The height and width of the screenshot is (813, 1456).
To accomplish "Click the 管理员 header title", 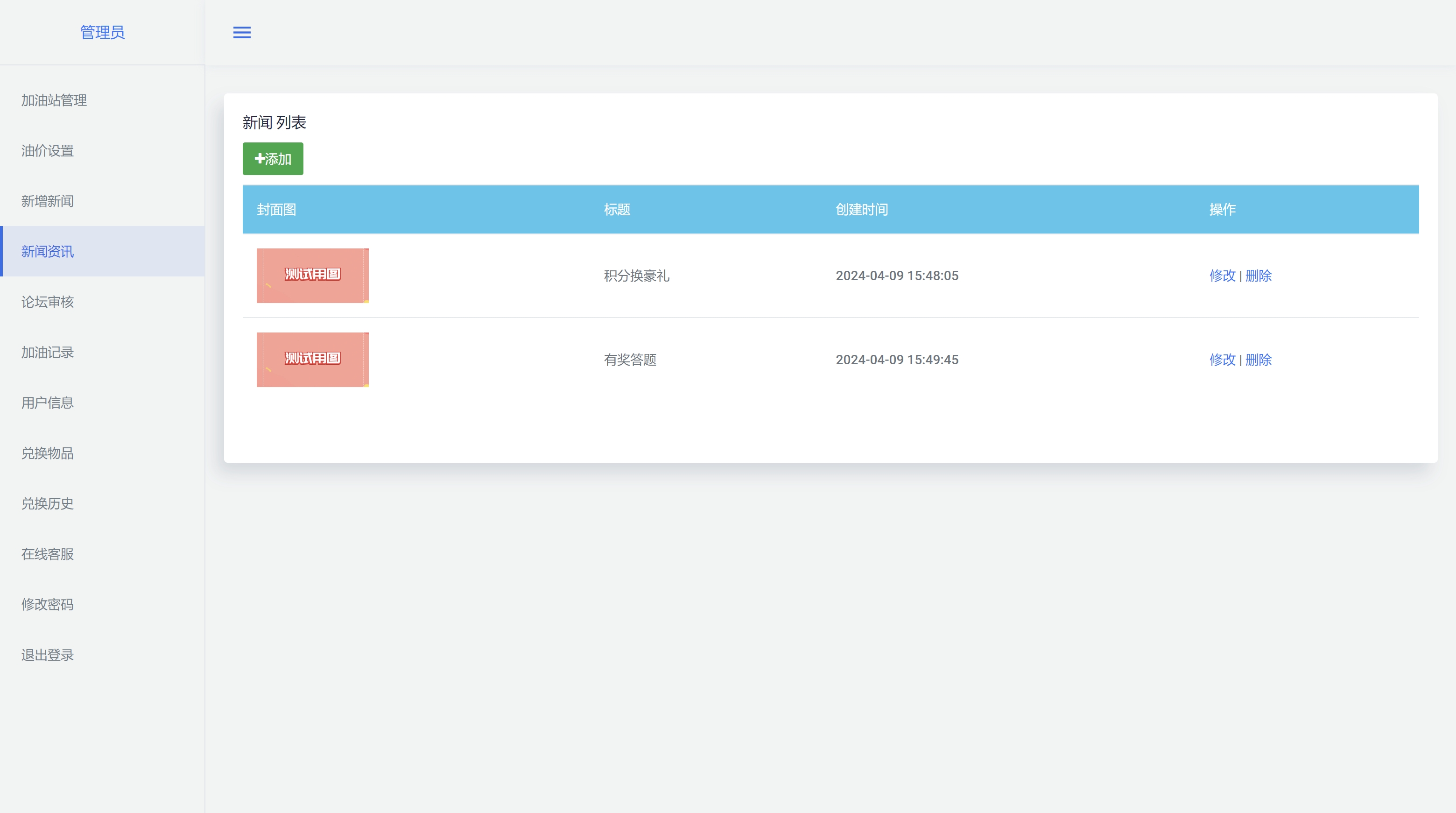I will point(102,32).
